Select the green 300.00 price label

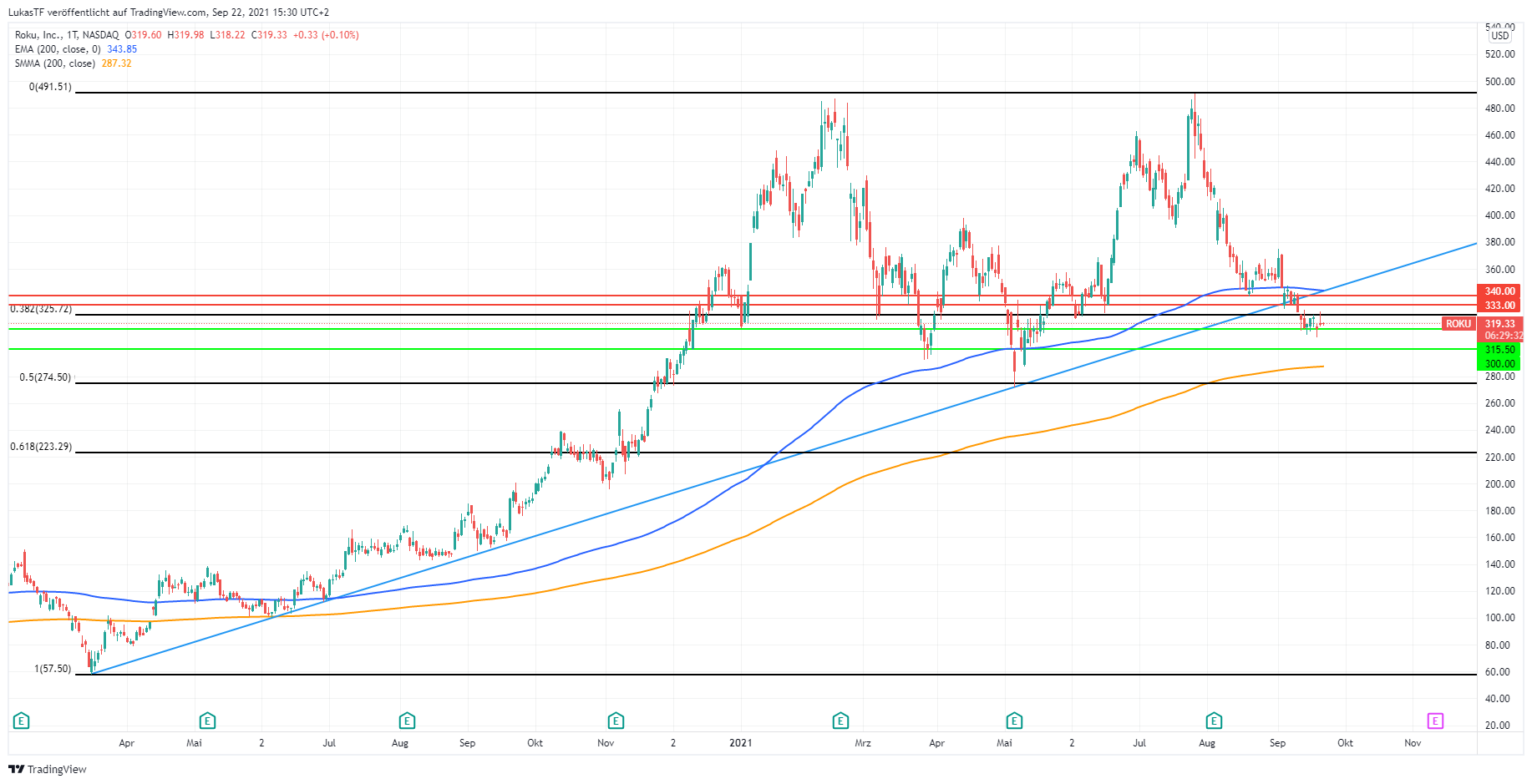pos(1499,364)
